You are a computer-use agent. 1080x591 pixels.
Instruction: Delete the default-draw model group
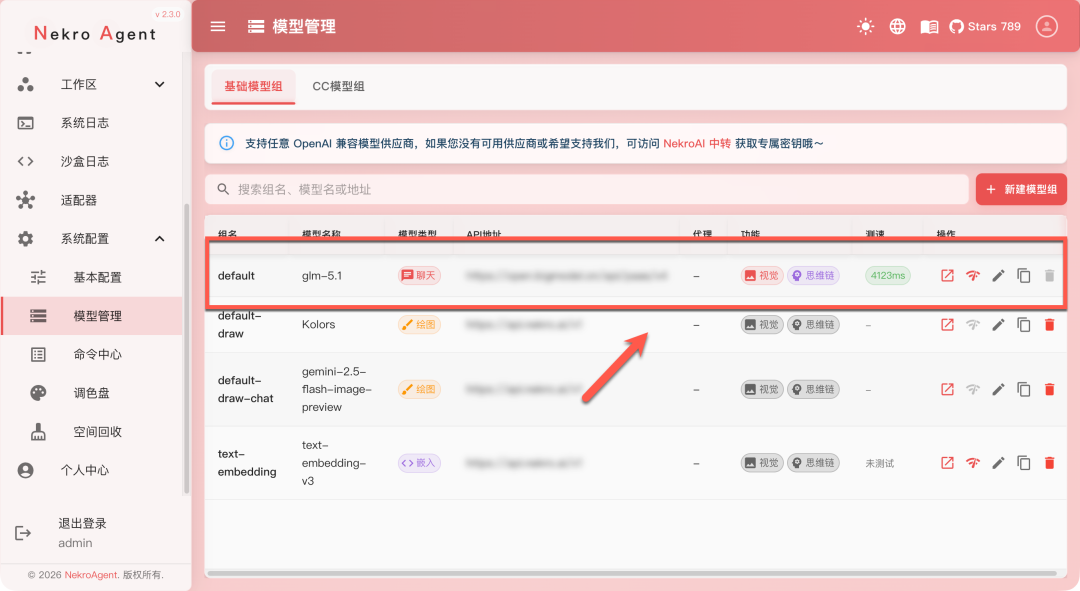[1049, 324]
